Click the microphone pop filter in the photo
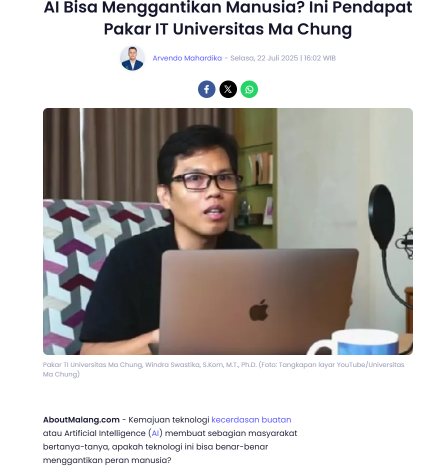 tap(382, 217)
